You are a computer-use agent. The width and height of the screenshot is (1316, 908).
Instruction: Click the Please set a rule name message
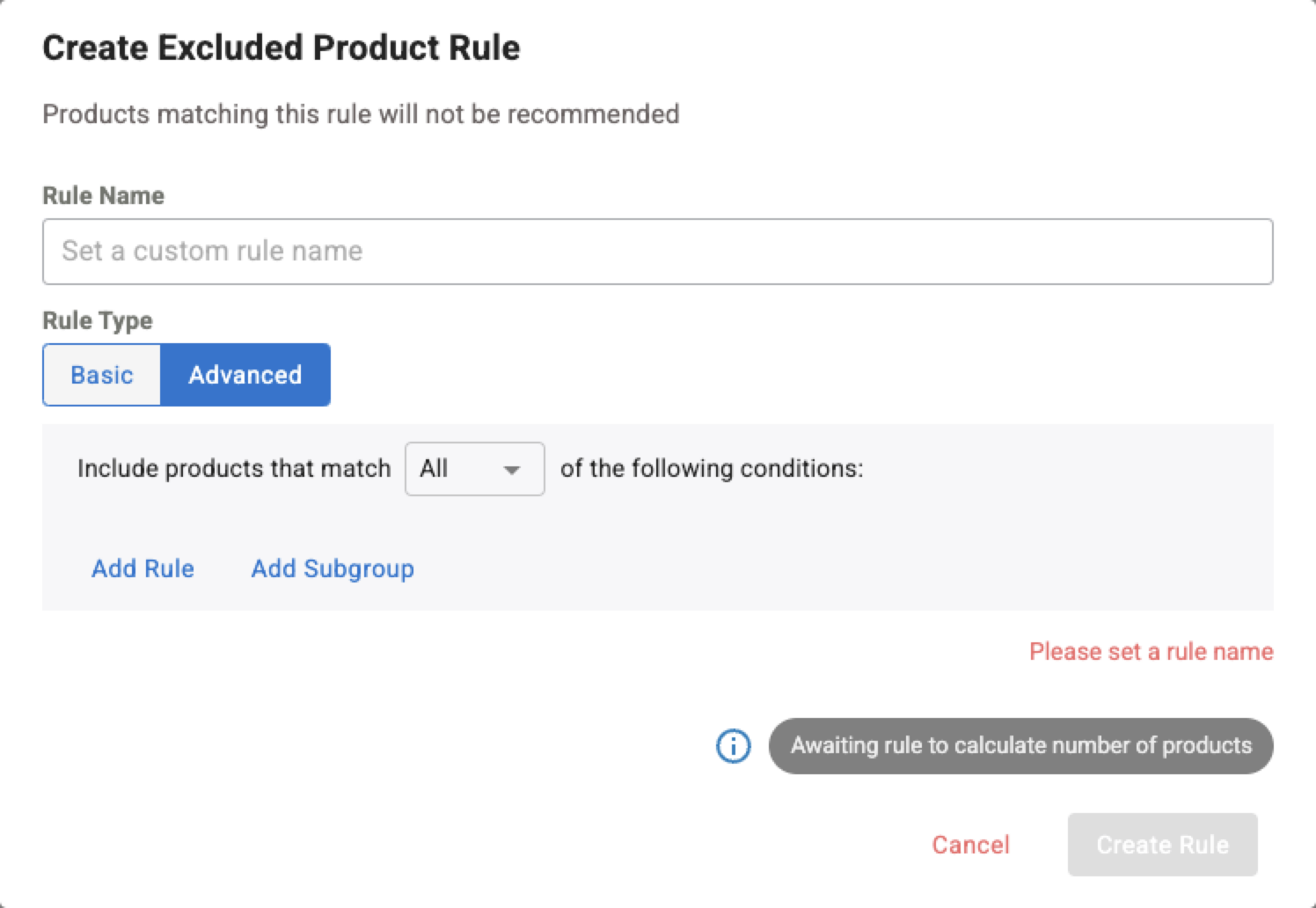(x=1151, y=652)
